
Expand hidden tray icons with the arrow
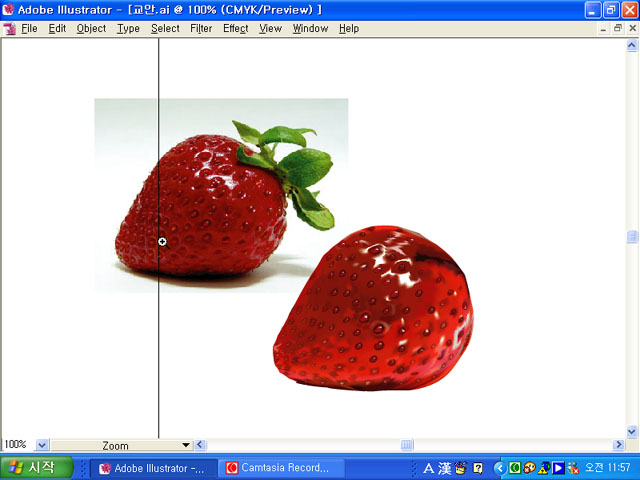[500, 468]
